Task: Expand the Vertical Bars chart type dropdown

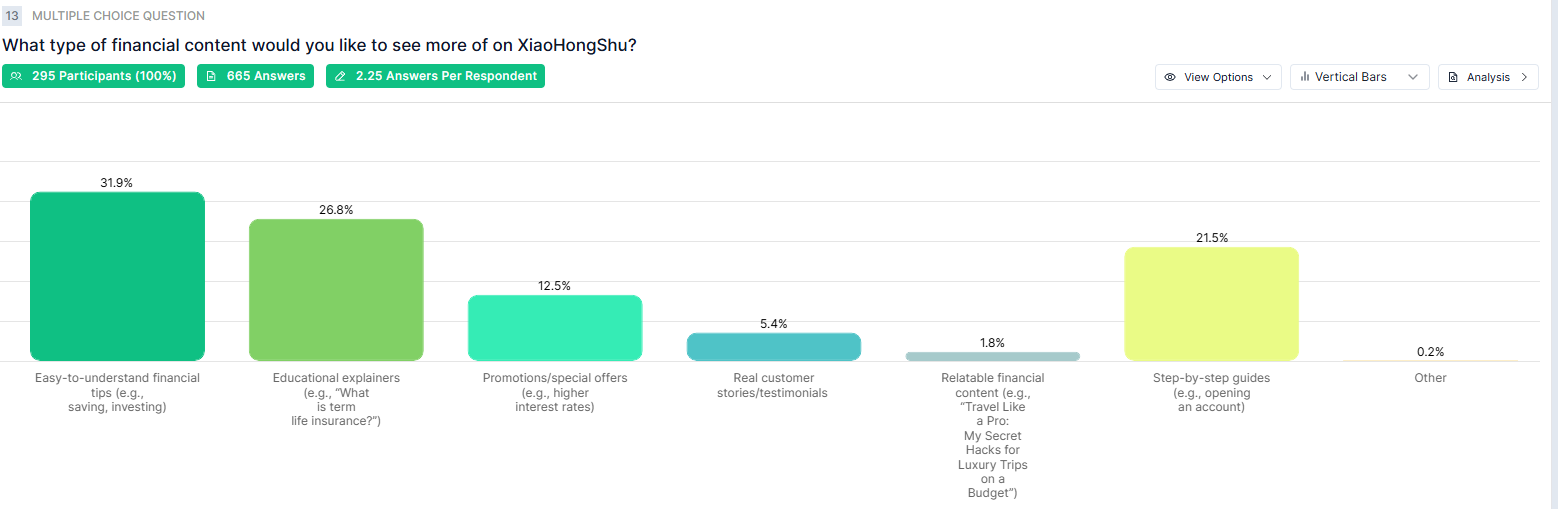Action: point(1359,77)
